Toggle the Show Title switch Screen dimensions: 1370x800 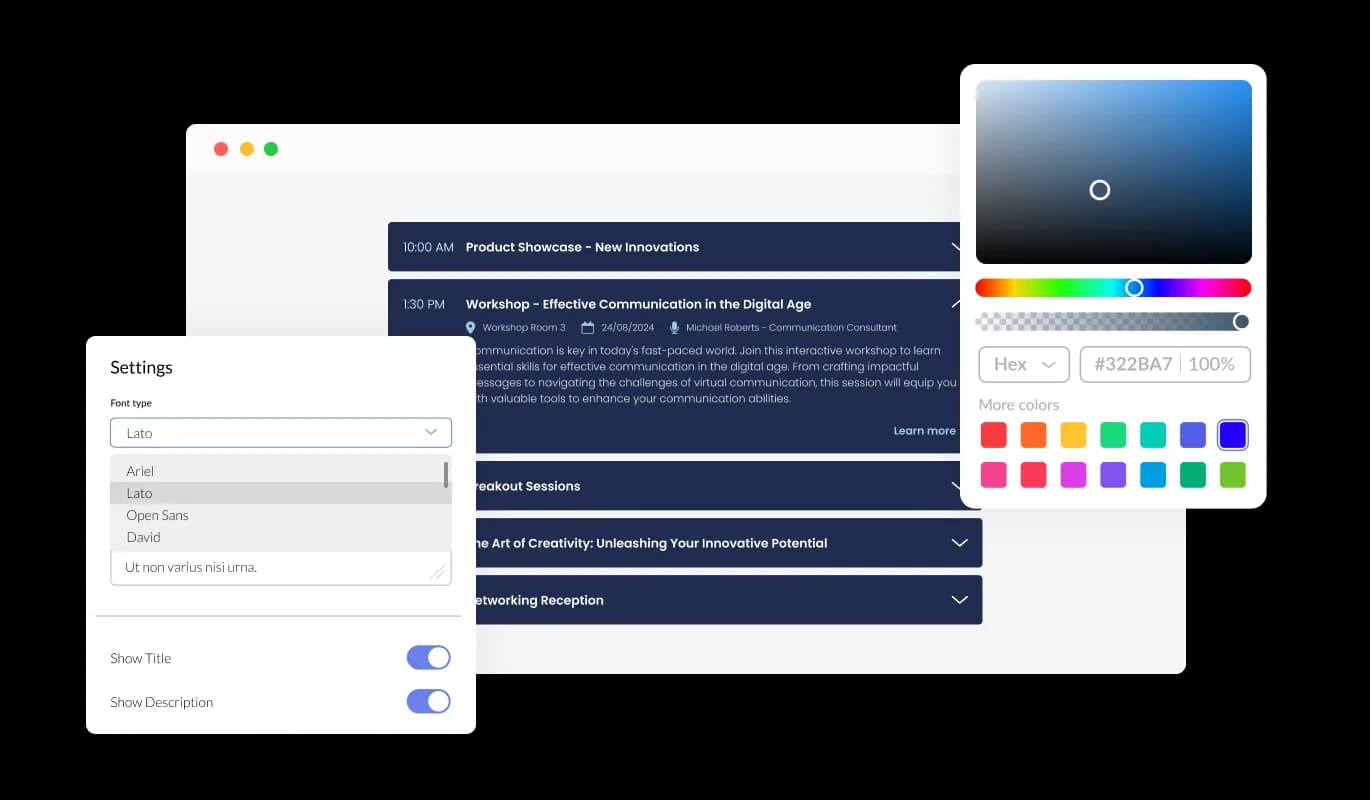click(428, 658)
